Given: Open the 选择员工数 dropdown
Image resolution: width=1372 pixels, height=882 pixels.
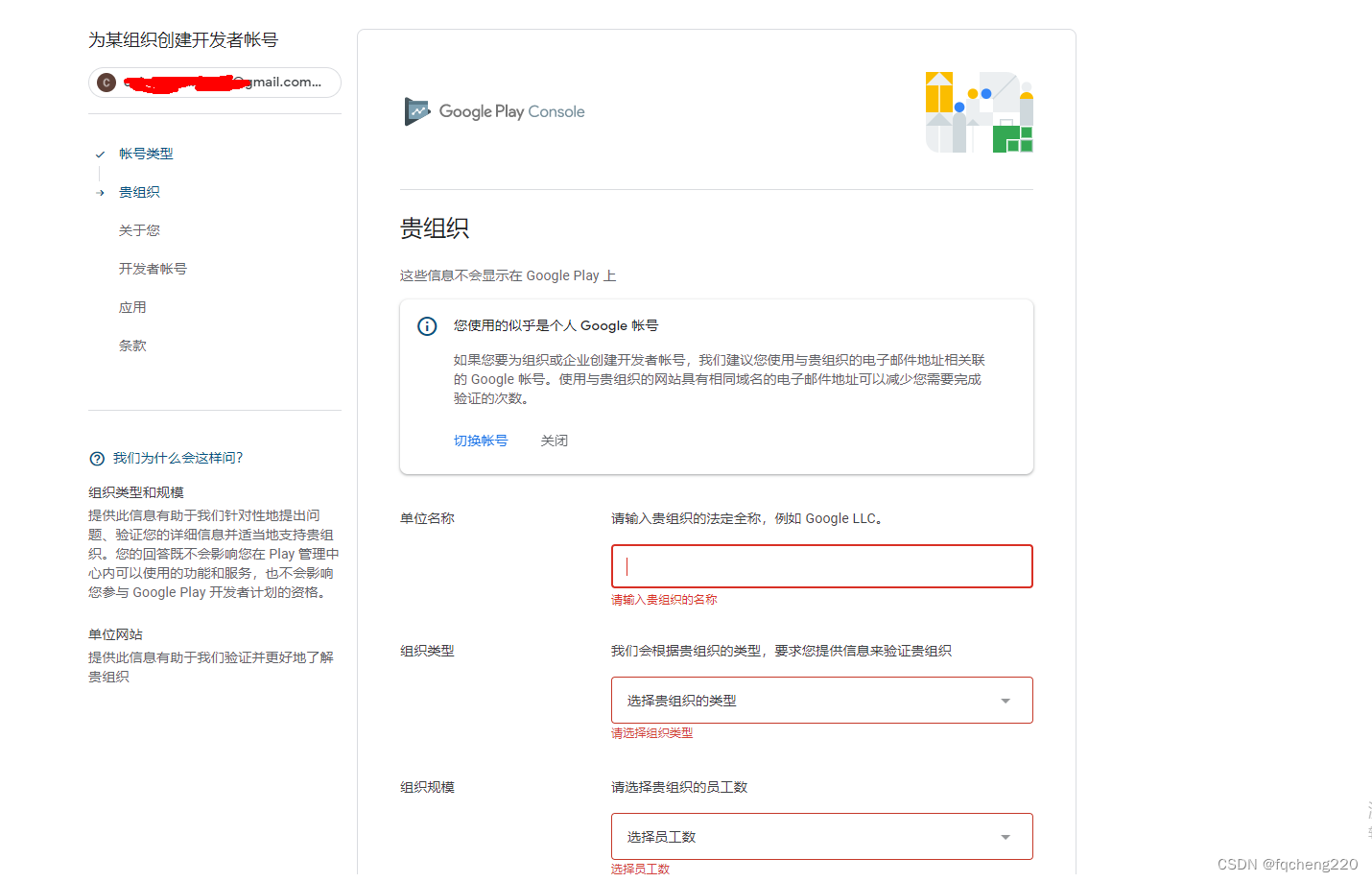Looking at the screenshot, I should click(x=821, y=836).
